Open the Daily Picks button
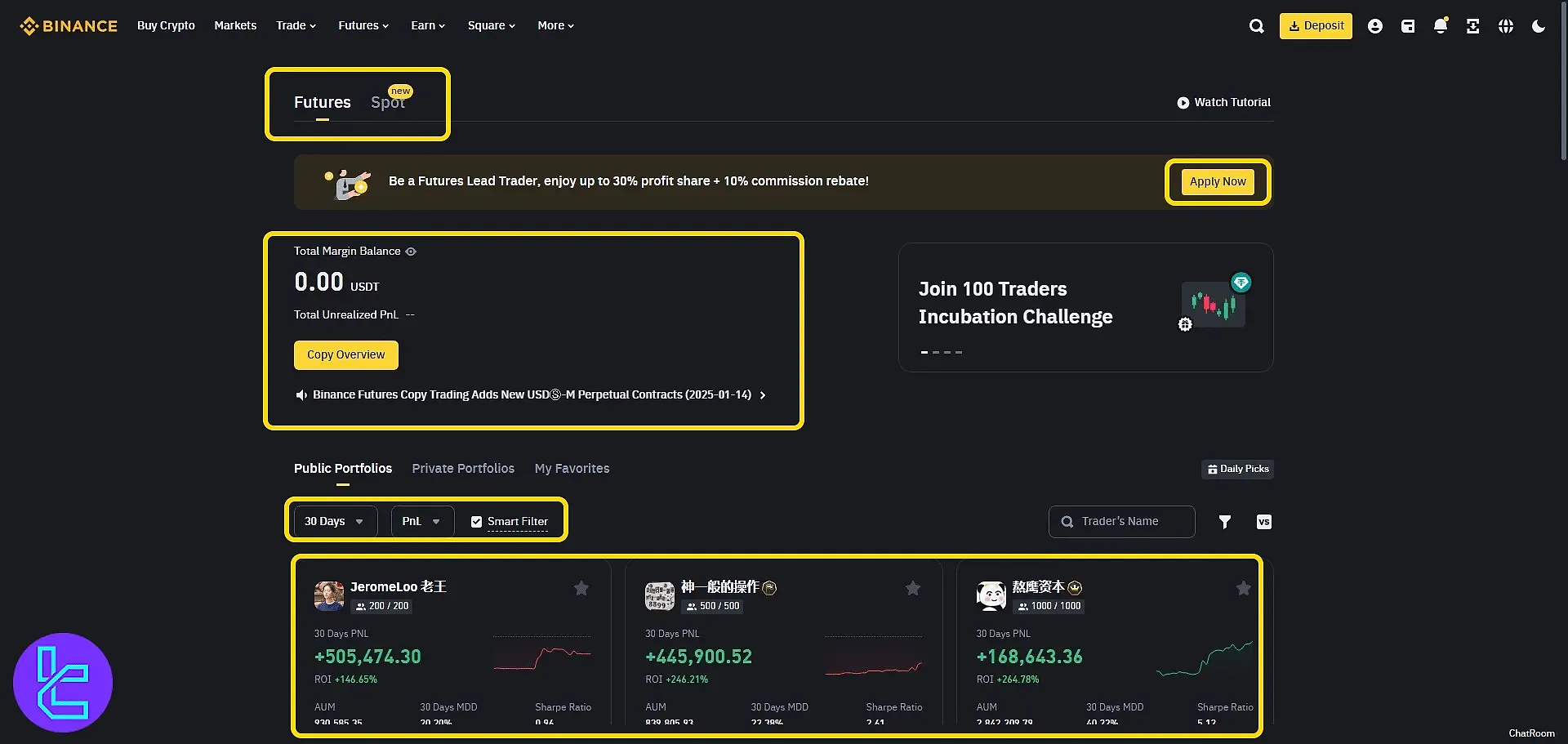 (x=1238, y=470)
